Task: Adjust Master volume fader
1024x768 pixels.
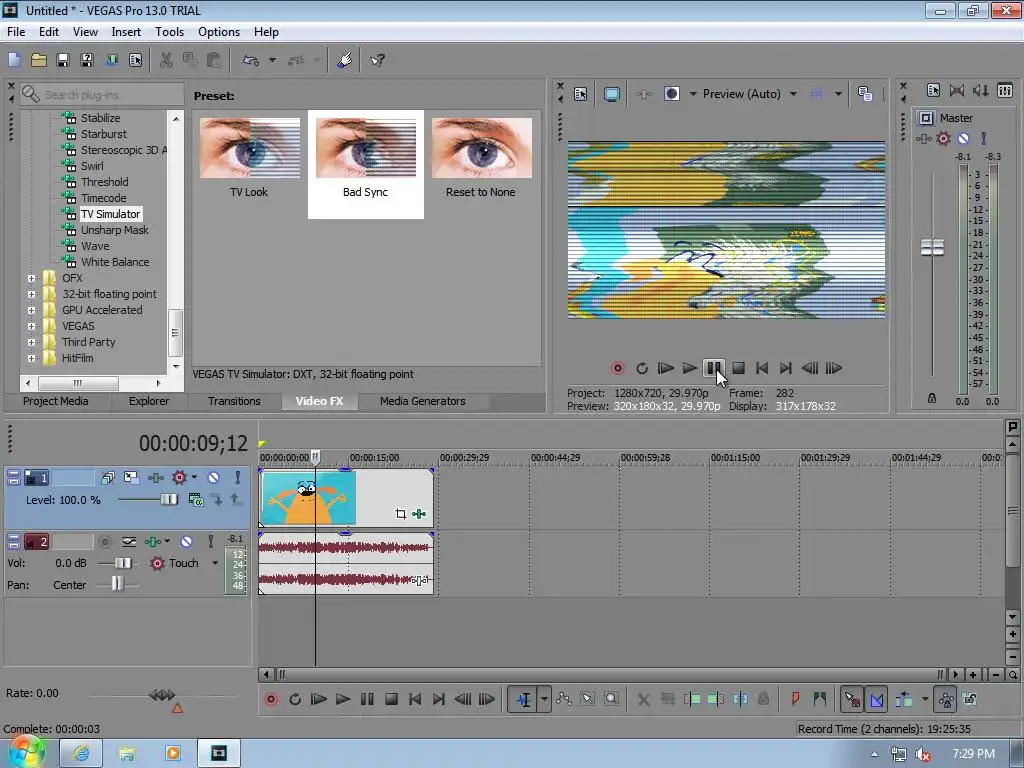Action: click(x=932, y=248)
